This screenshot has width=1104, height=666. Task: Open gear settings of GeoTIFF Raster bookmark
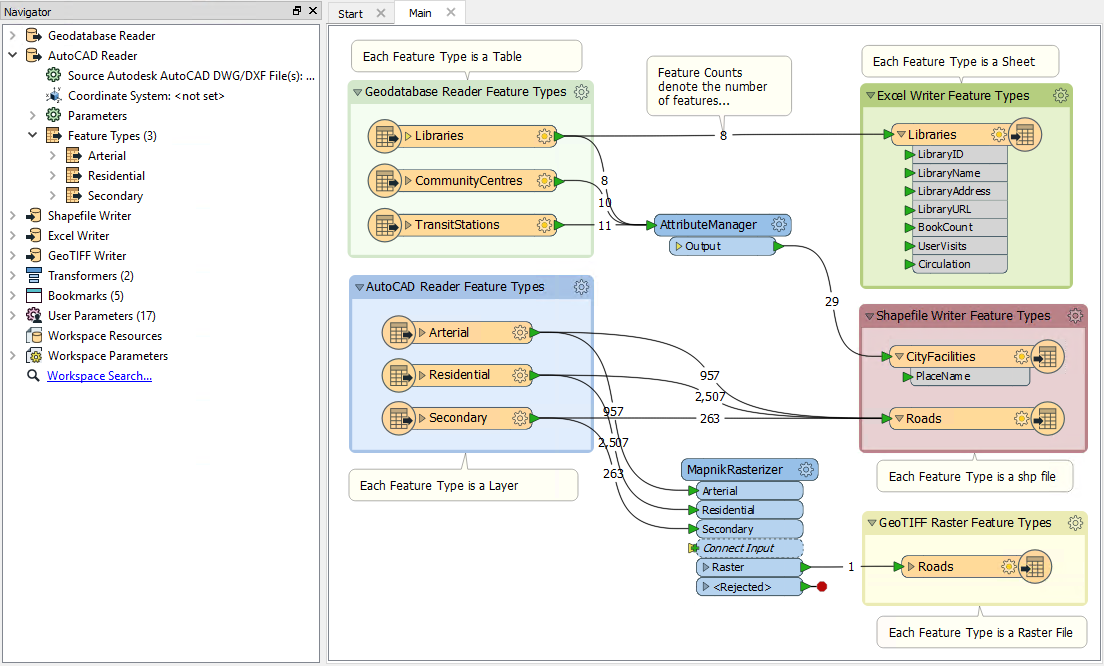click(x=1075, y=522)
